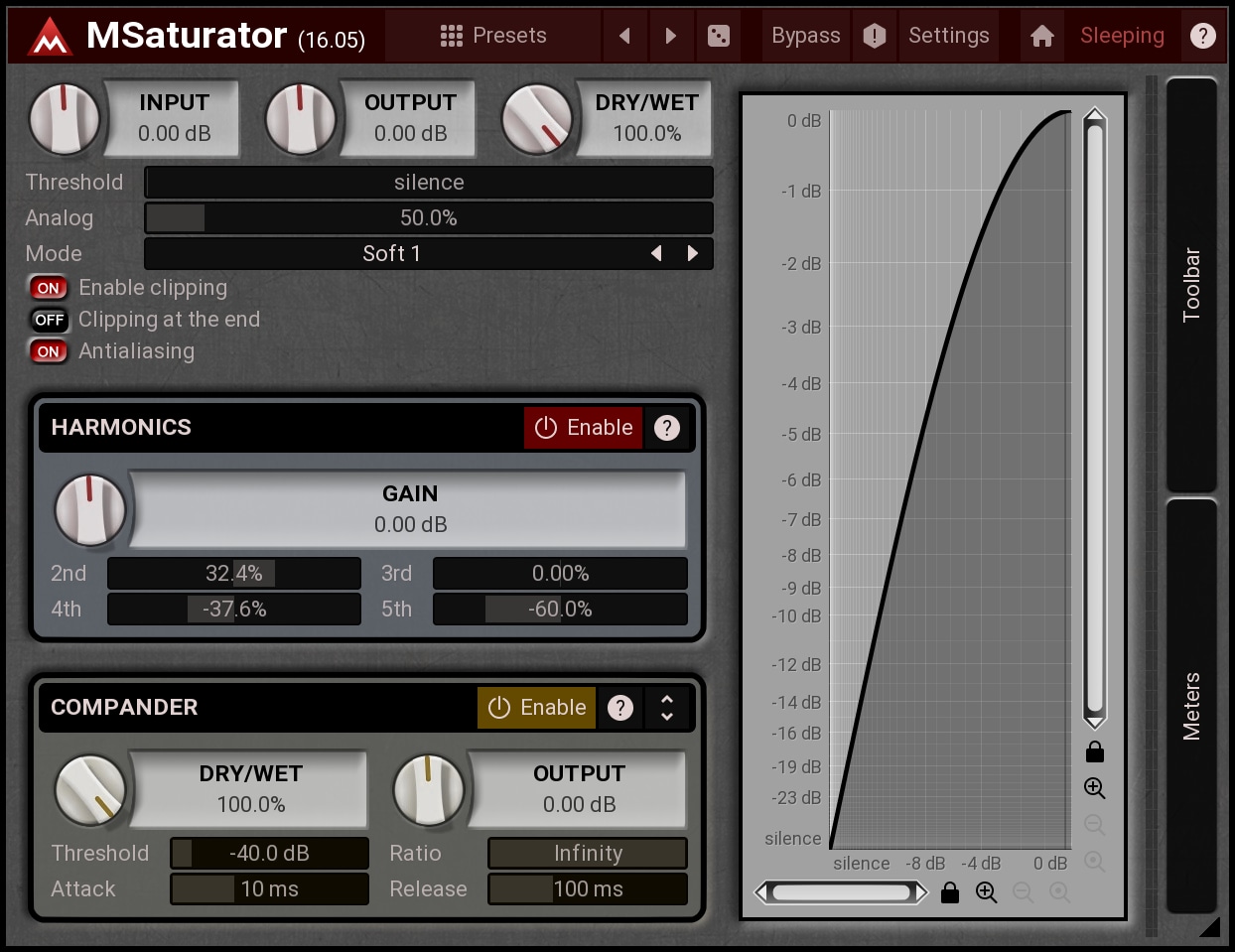Image resolution: width=1235 pixels, height=952 pixels.
Task: Click the Analog slider at 50.0%
Action: pos(429,218)
